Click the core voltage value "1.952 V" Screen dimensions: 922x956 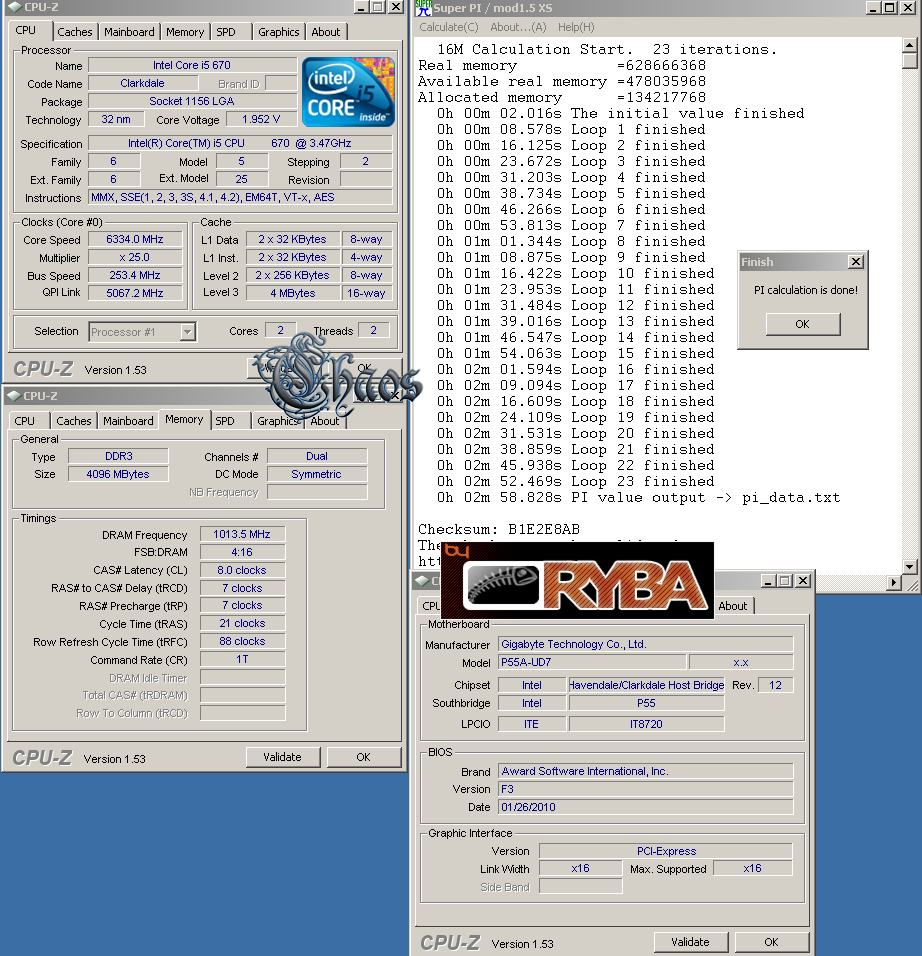(x=261, y=120)
